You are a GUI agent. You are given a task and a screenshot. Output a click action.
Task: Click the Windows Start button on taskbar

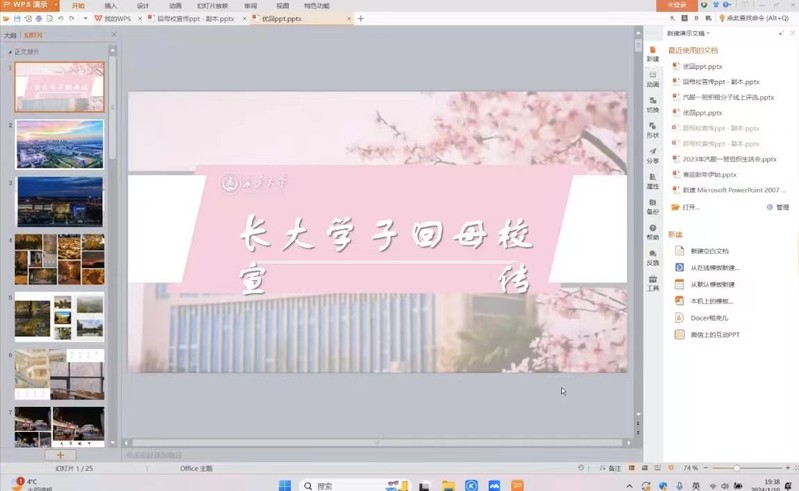pos(285,486)
